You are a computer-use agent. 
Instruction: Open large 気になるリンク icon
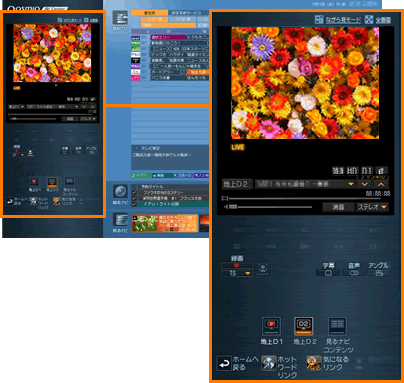(314, 363)
